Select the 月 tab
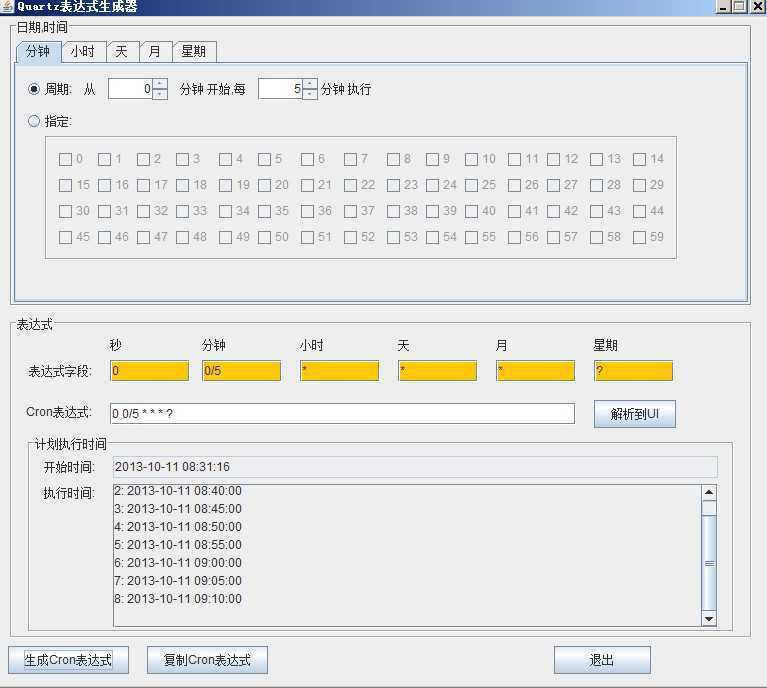This screenshot has height=688, width=767. pos(156,51)
